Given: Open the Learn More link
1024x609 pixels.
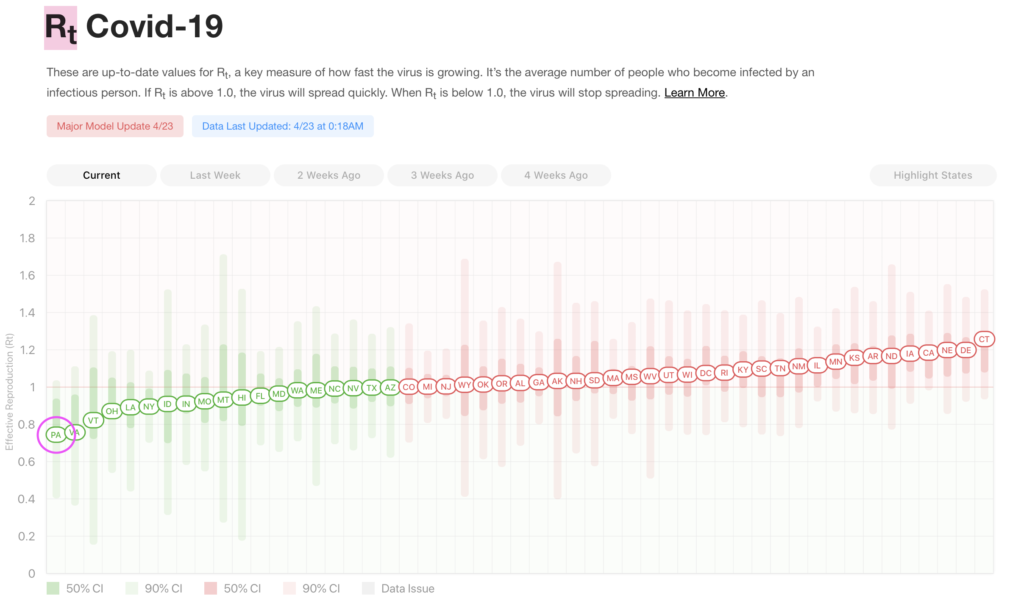Looking at the screenshot, I should pyautogui.click(x=694, y=93).
